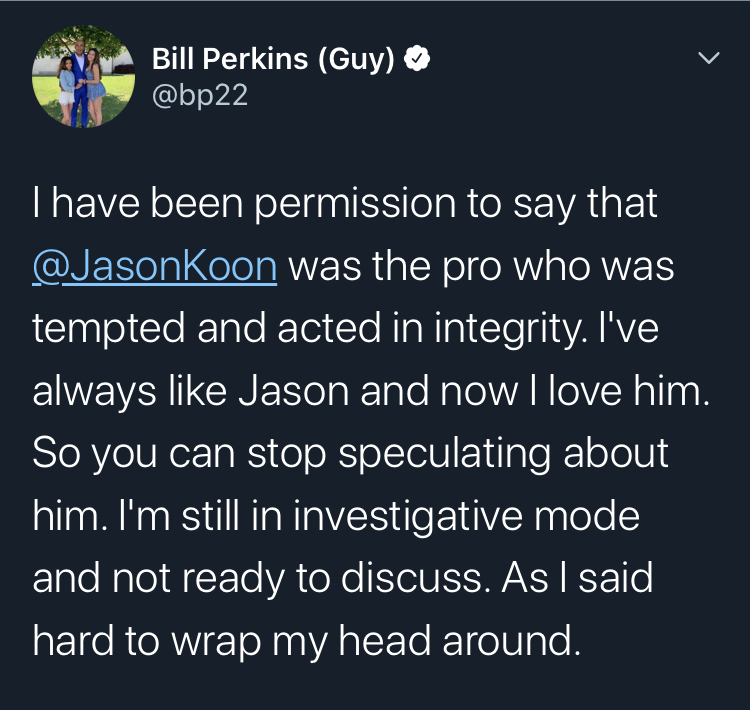Select the display name Bill Perkins (Guy)
This screenshot has width=750, height=710.
[272, 60]
